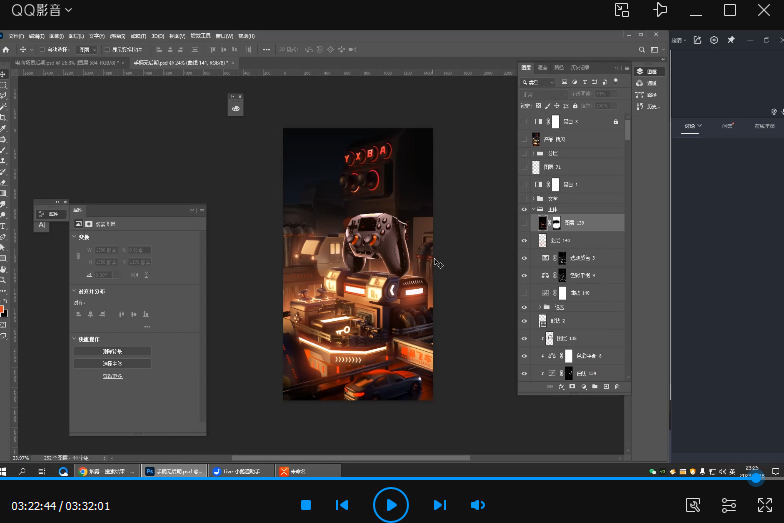Open the player settings sliders icon
Screen dimensions: 784x523
click(x=729, y=506)
